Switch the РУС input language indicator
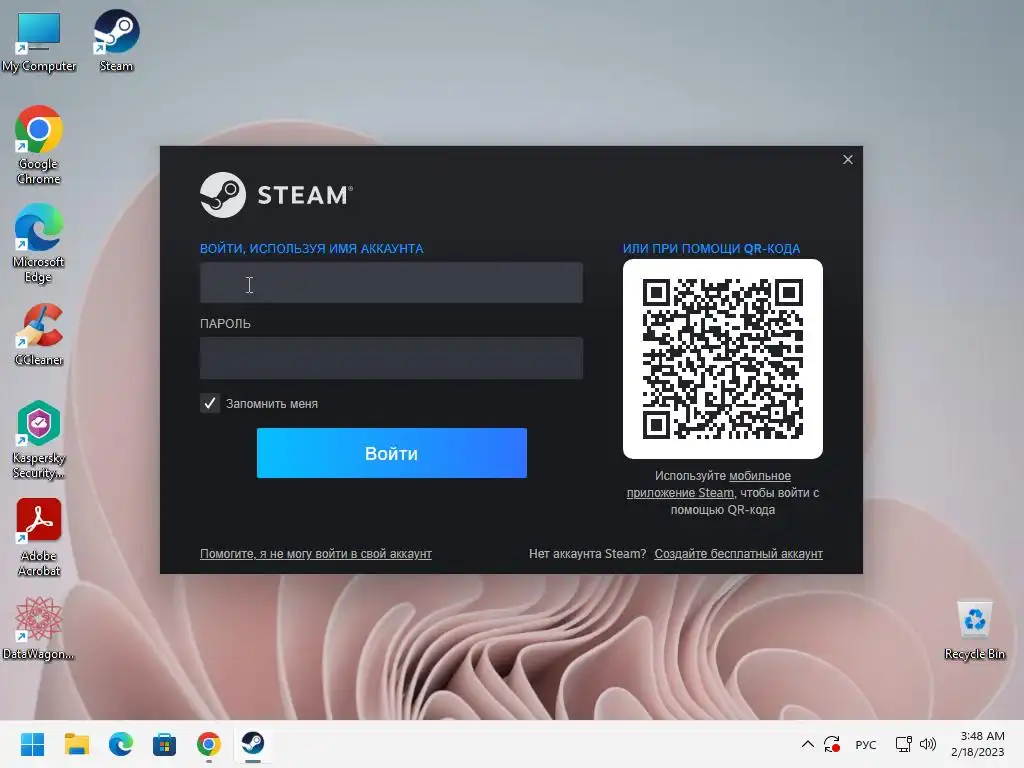The width and height of the screenshot is (1024, 768). click(x=865, y=744)
